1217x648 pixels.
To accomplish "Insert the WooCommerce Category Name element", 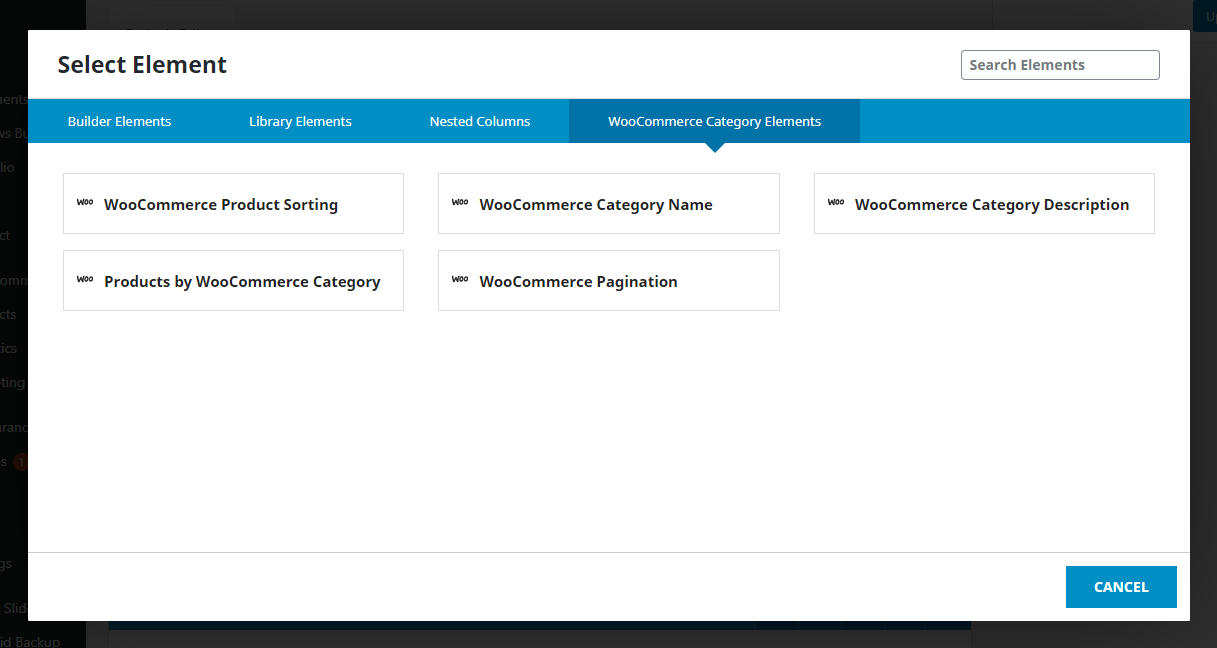I will 608,204.
